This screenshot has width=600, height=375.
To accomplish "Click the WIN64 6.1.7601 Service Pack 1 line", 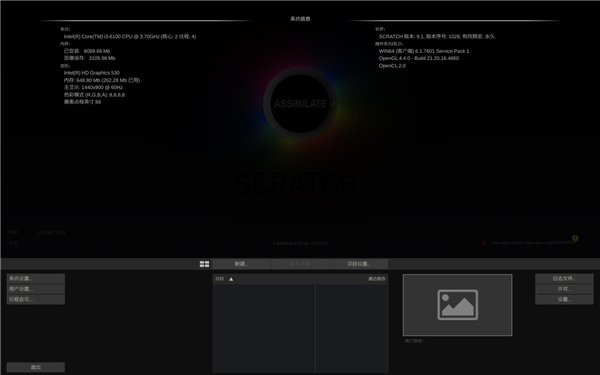I will (x=424, y=51).
